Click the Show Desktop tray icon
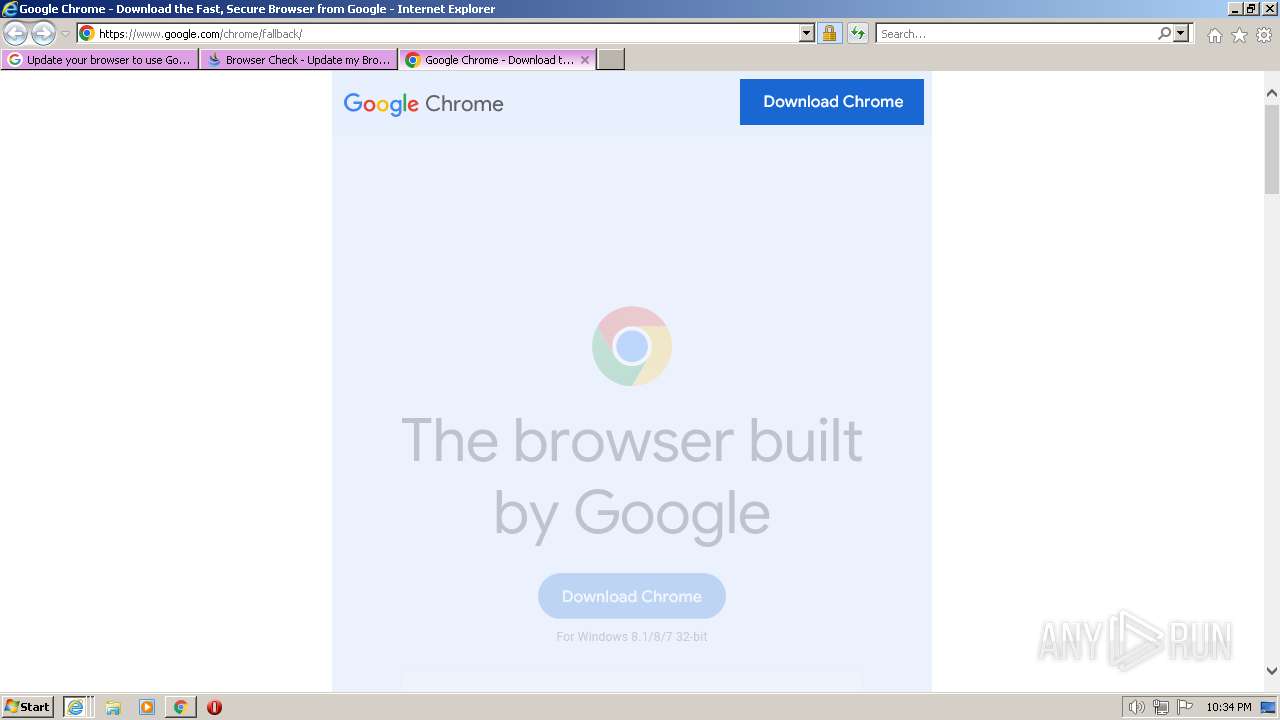The width and height of the screenshot is (1280, 720). 1268,707
